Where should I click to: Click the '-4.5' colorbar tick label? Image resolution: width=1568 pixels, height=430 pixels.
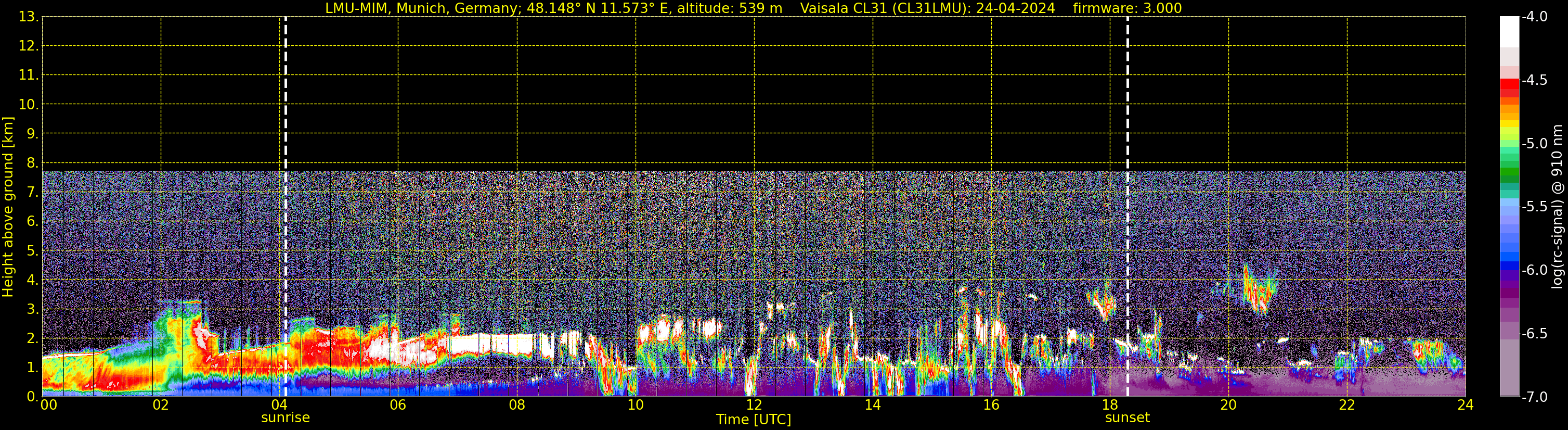point(1535,80)
